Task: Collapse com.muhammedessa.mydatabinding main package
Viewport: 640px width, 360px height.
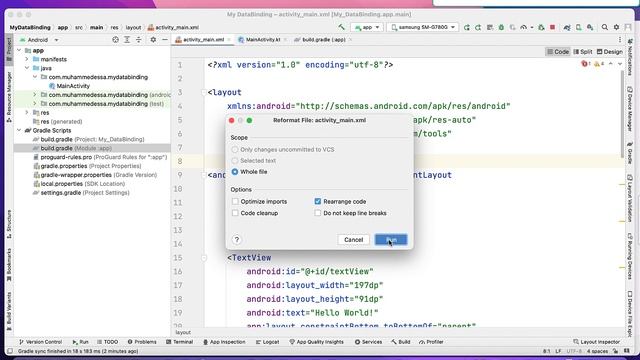Action: [35, 77]
